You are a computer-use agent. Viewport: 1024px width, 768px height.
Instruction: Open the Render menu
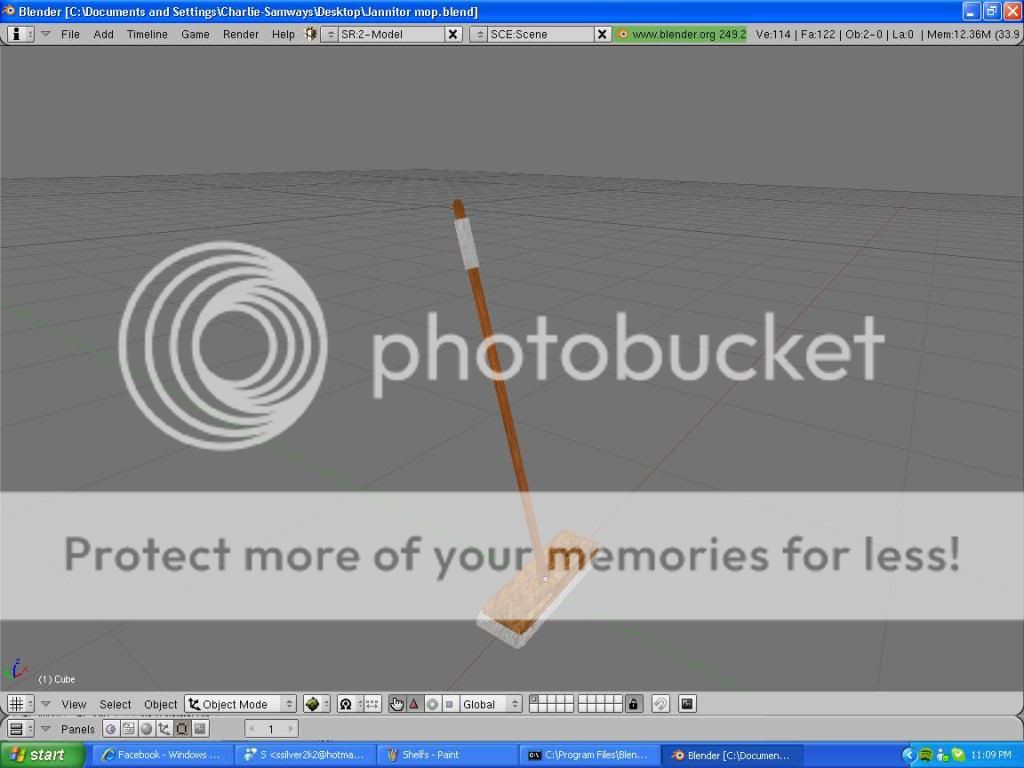click(x=240, y=34)
